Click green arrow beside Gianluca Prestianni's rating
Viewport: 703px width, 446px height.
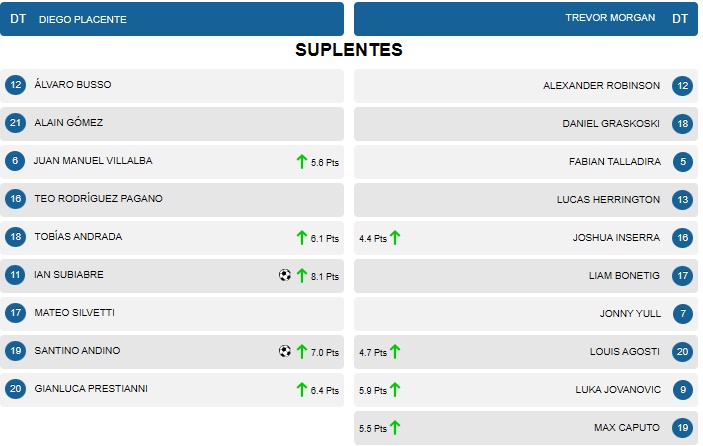(301, 389)
